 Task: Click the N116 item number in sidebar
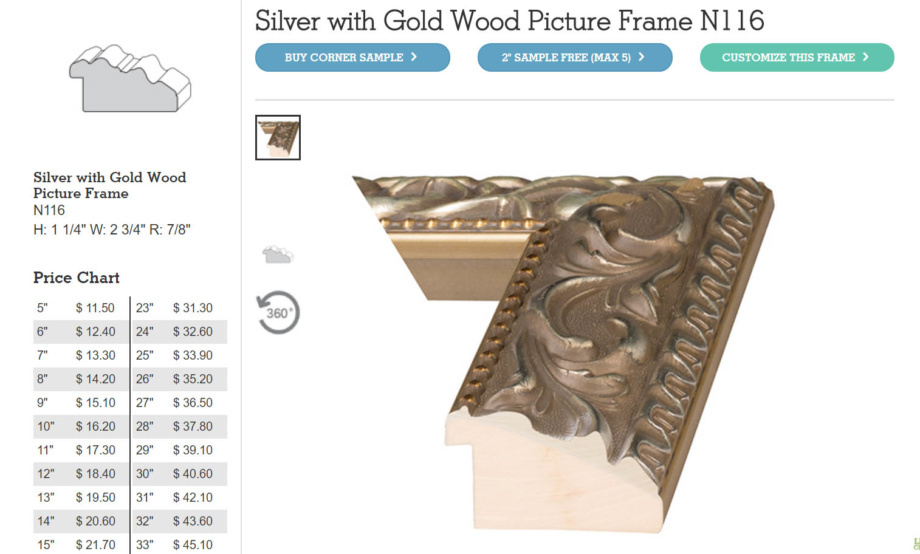[x=49, y=211]
